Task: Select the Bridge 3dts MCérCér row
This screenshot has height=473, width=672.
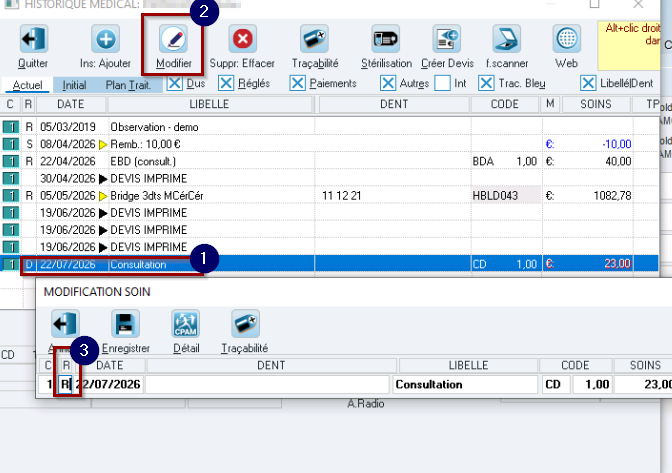Action: pyautogui.click(x=329, y=196)
